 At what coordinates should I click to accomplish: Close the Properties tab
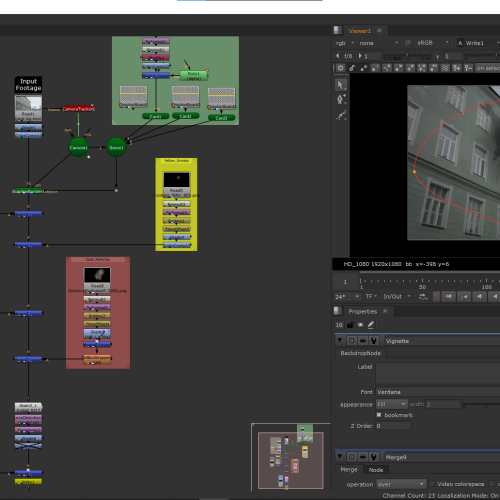(x=385, y=311)
